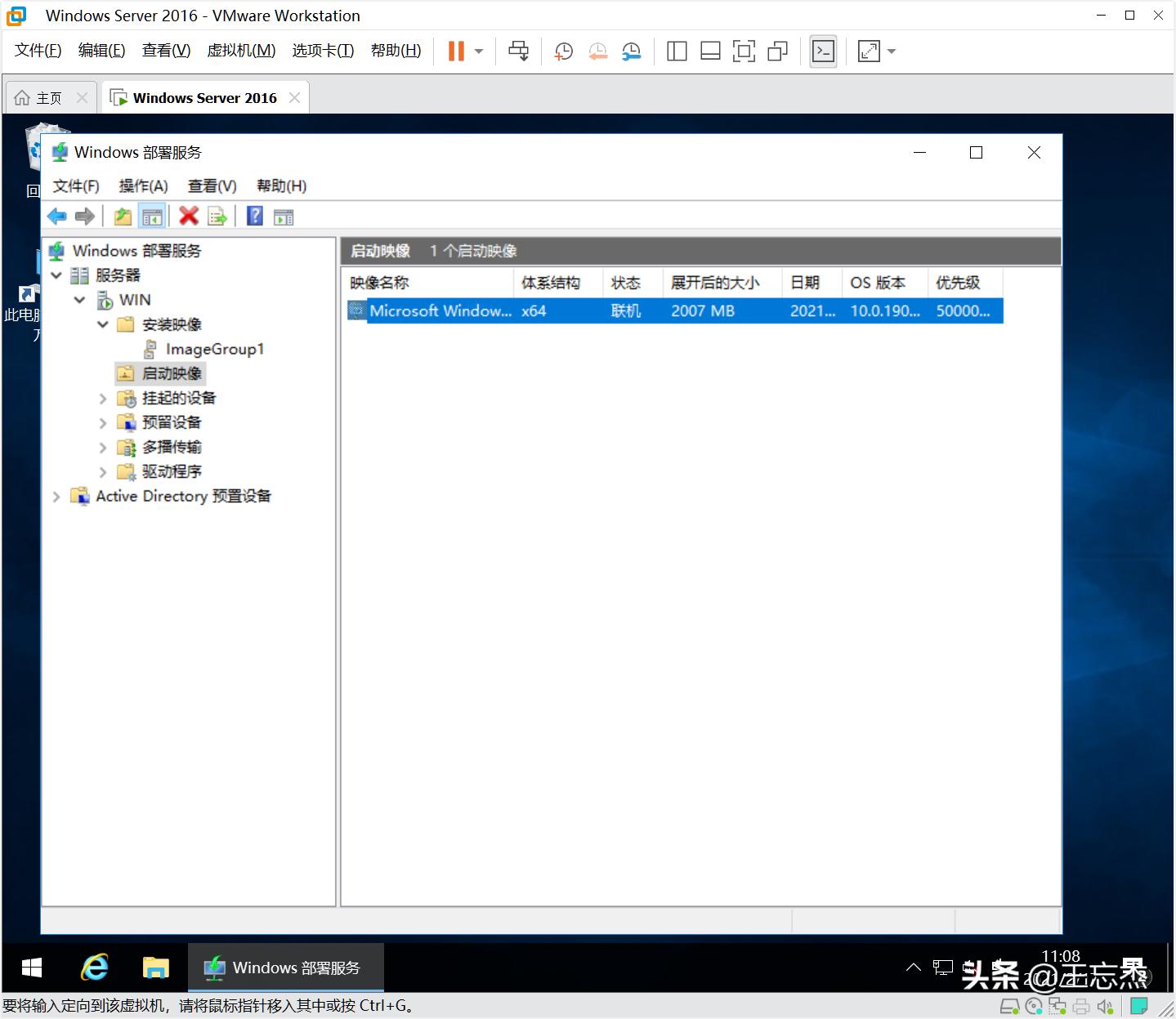1176x1019 pixels.
Task: Open the 操作(A) menu
Action: point(143,185)
